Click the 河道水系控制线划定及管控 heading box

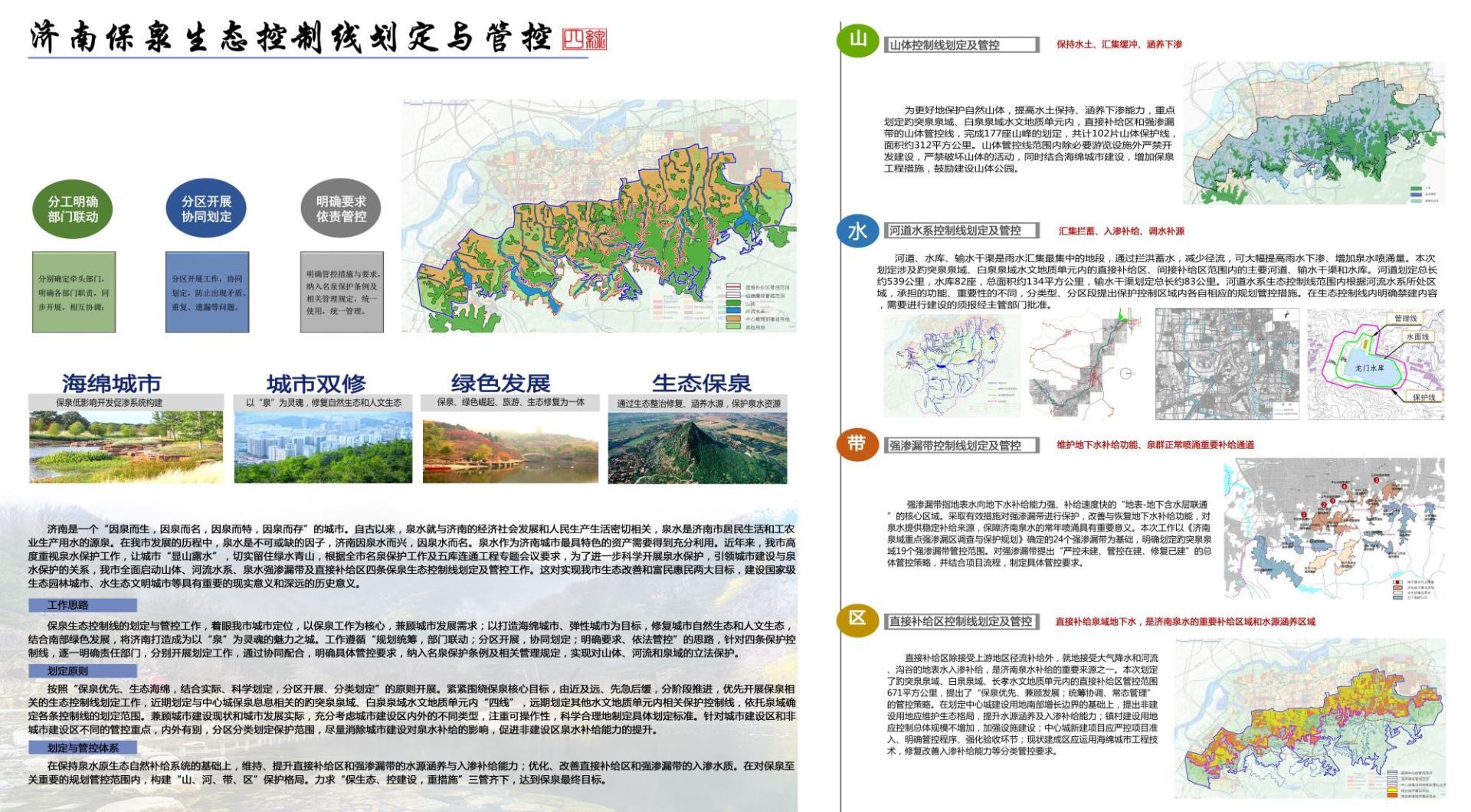coord(962,231)
